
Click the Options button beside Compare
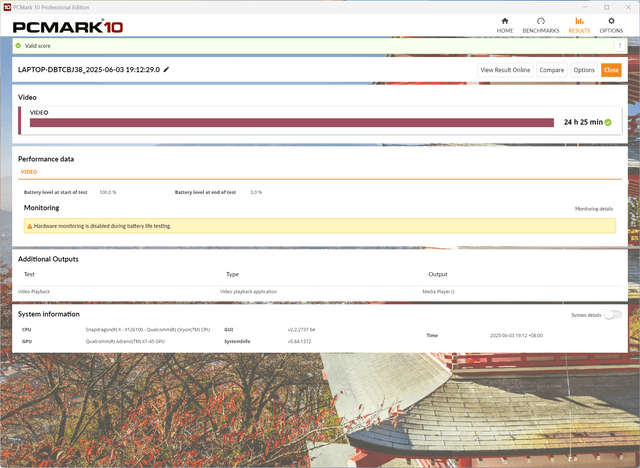(584, 70)
